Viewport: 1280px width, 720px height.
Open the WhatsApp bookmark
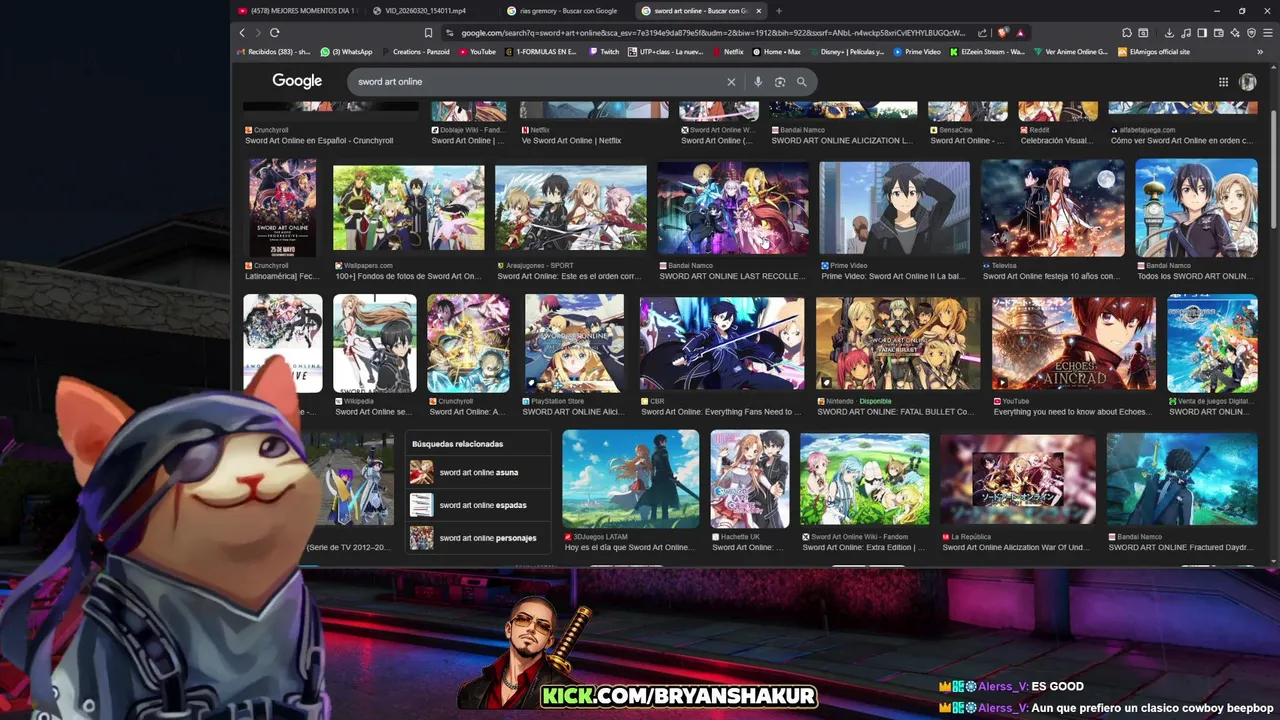coord(346,52)
